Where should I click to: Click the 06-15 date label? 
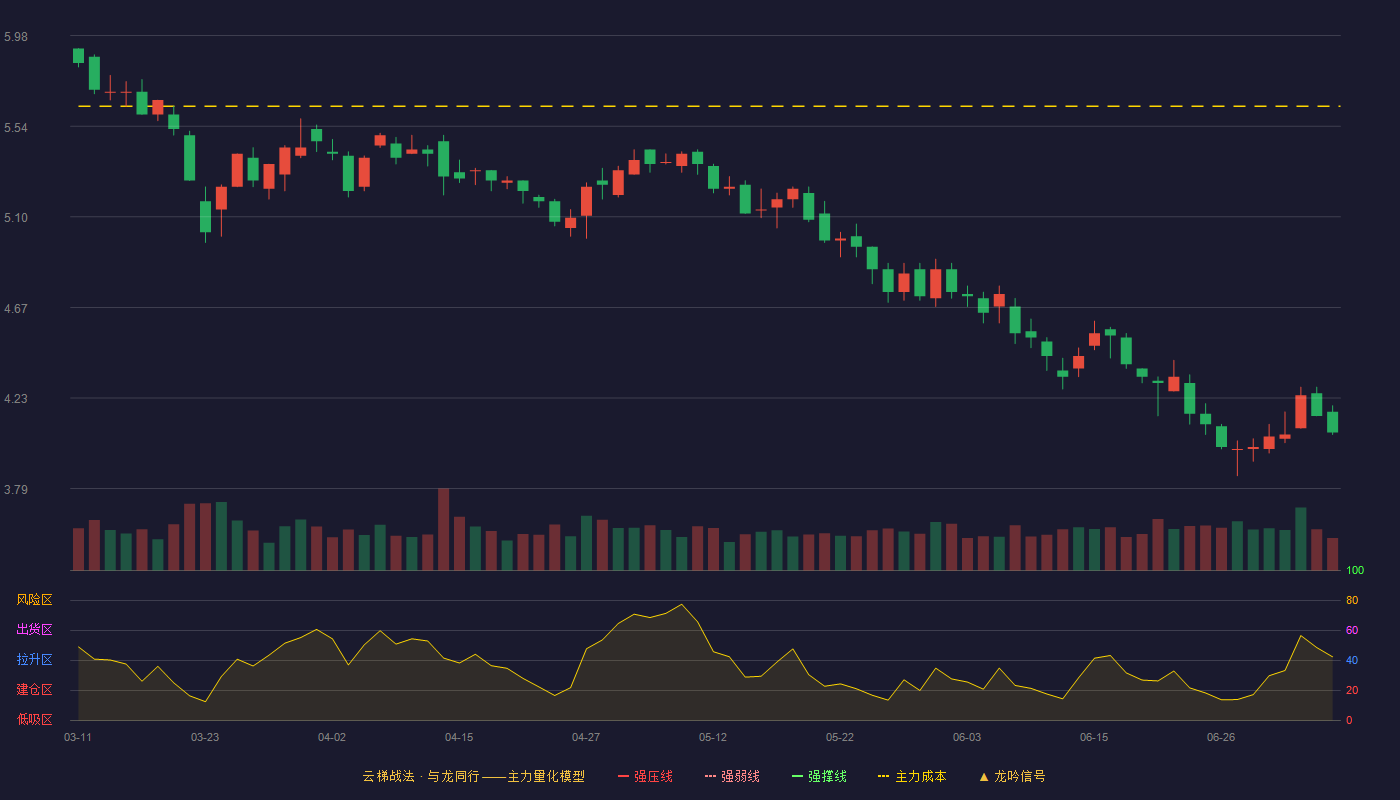1094,737
